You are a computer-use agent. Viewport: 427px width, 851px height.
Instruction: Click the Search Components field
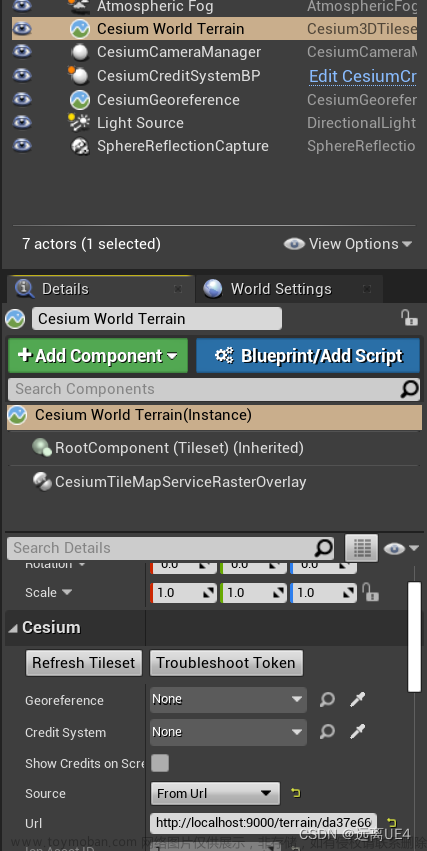(x=204, y=389)
